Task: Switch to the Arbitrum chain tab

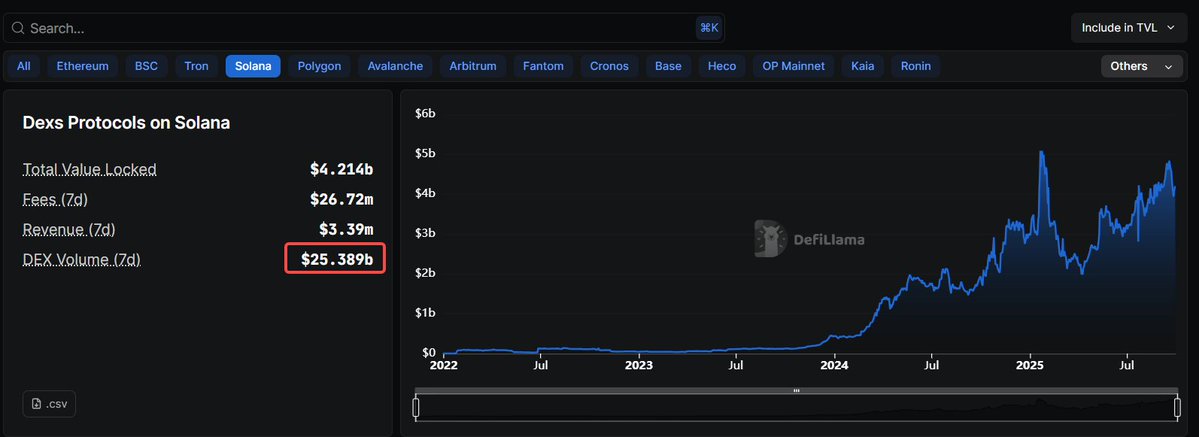Action: click(473, 66)
